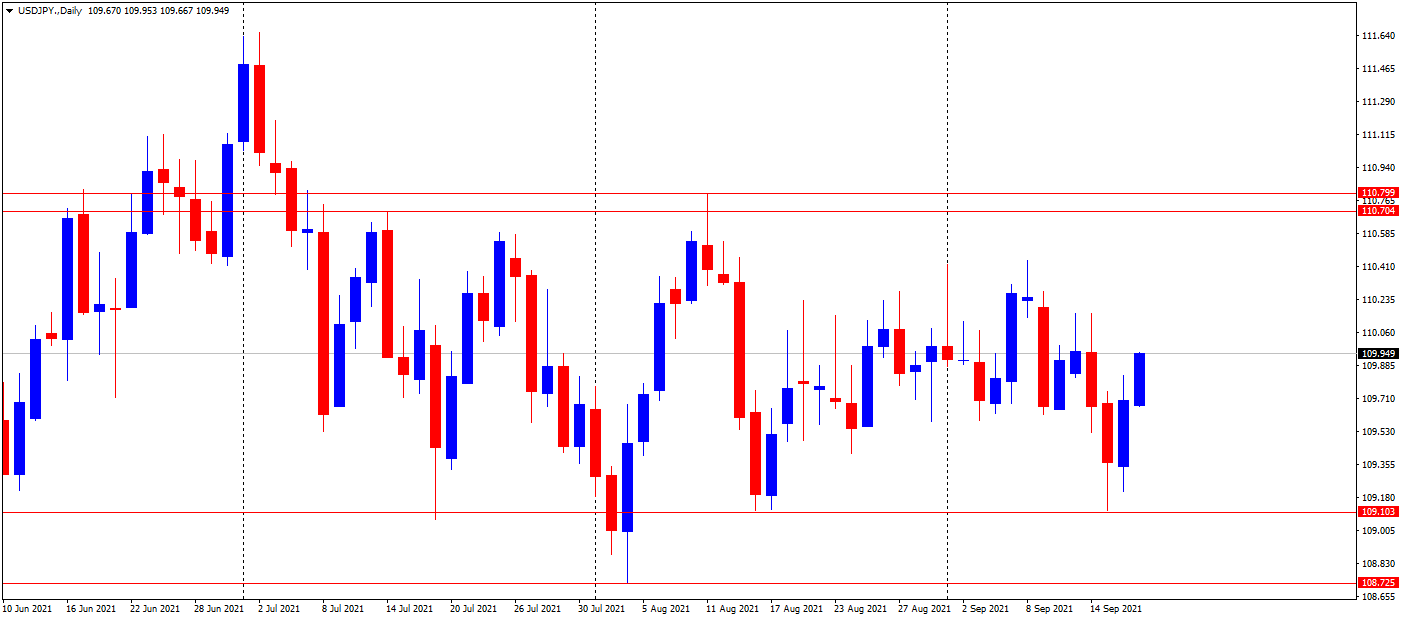Click the 20 Jul 2021 date label
The image size is (1402, 620).
pyautogui.click(x=474, y=608)
